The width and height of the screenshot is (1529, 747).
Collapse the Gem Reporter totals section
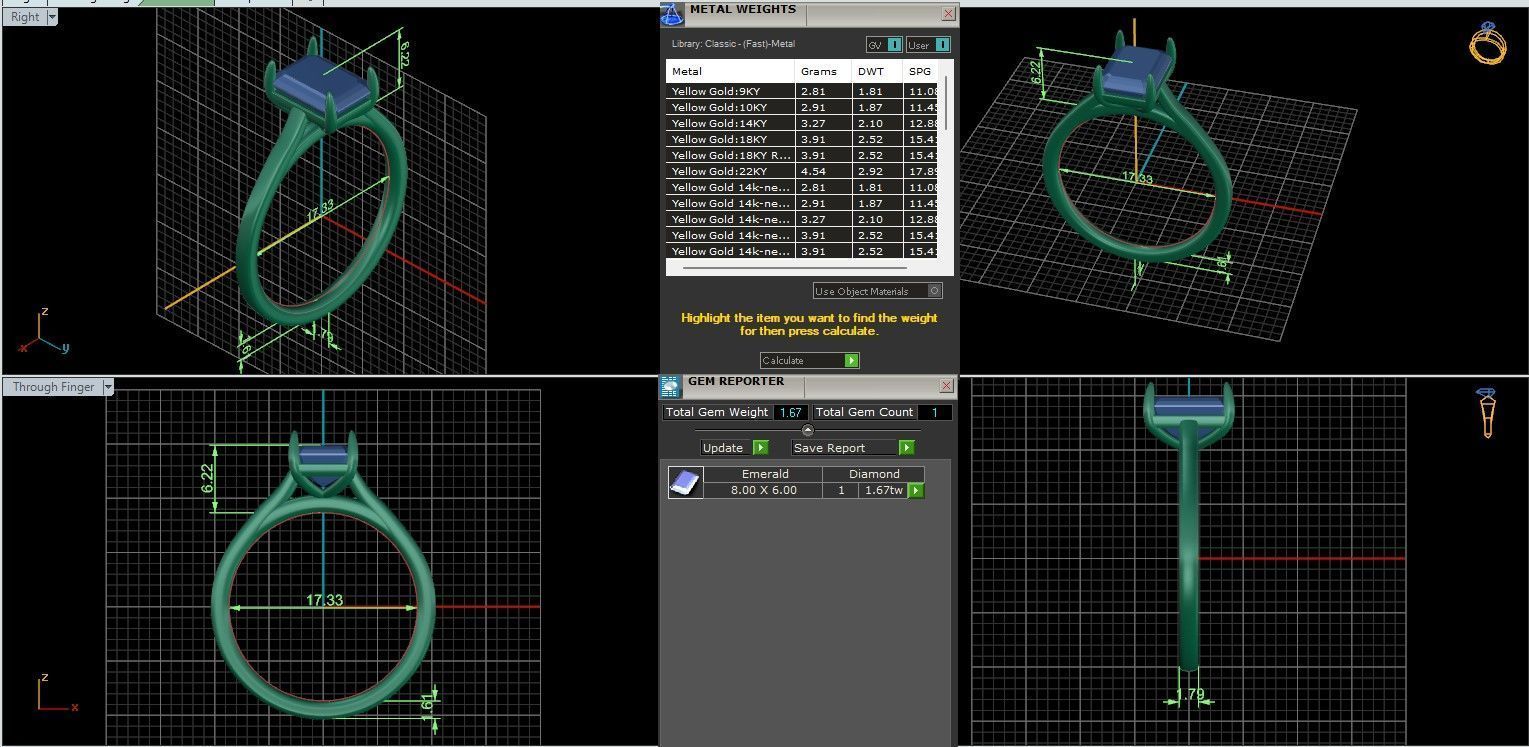click(808, 430)
